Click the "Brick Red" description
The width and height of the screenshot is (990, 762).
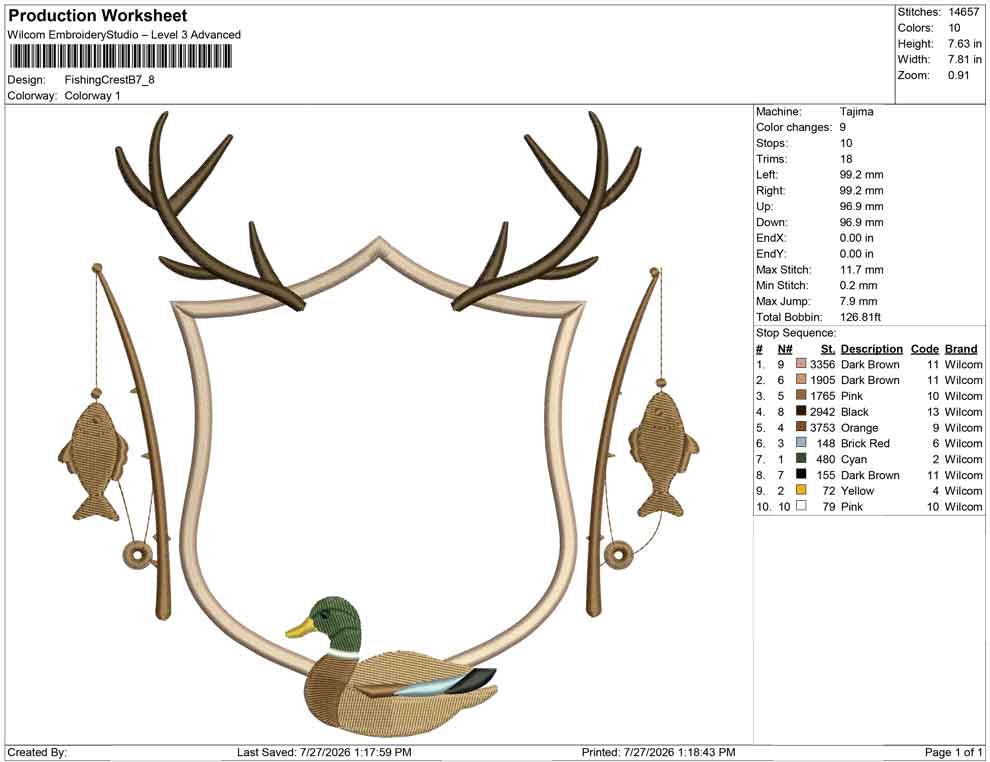click(865, 443)
